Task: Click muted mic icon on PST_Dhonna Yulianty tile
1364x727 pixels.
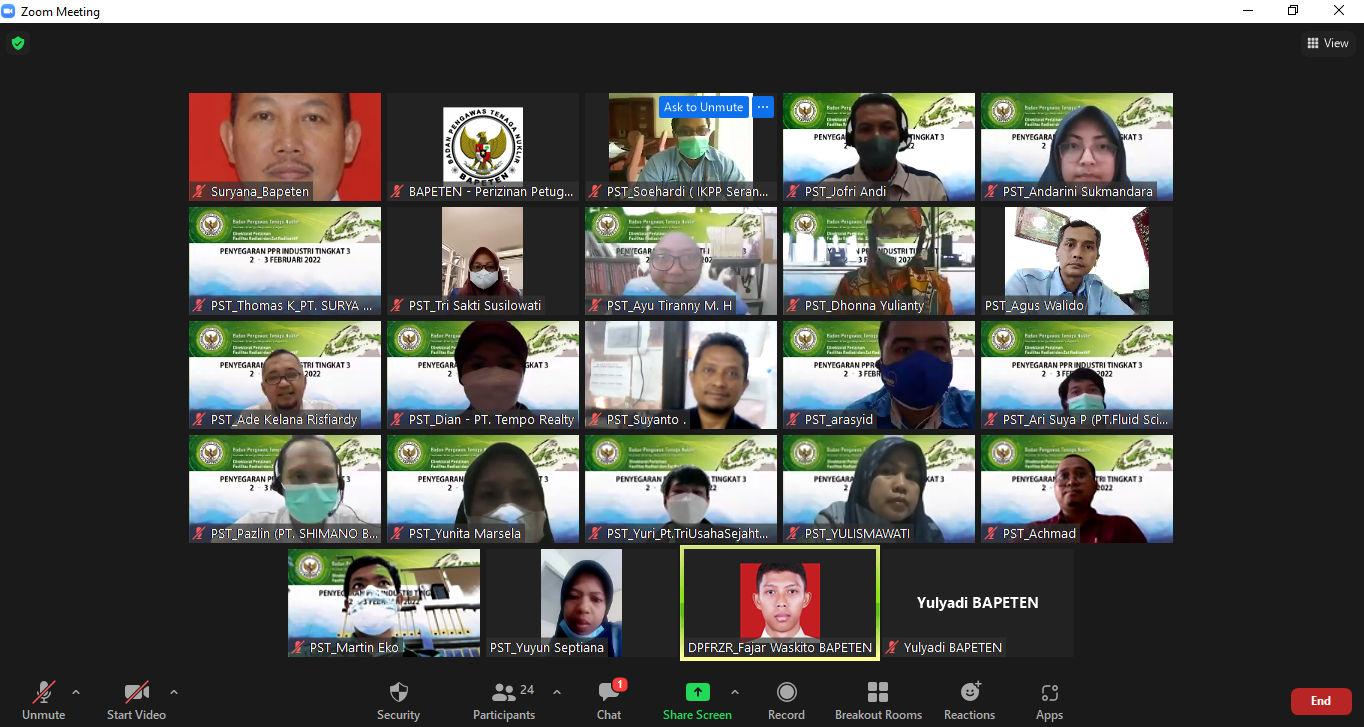Action: pyautogui.click(x=794, y=305)
